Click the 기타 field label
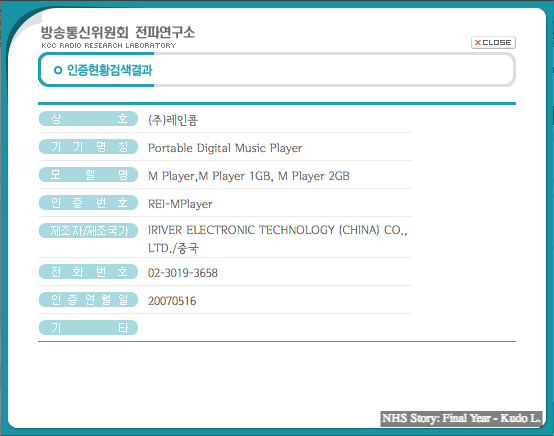The width and height of the screenshot is (554, 436). [88, 328]
